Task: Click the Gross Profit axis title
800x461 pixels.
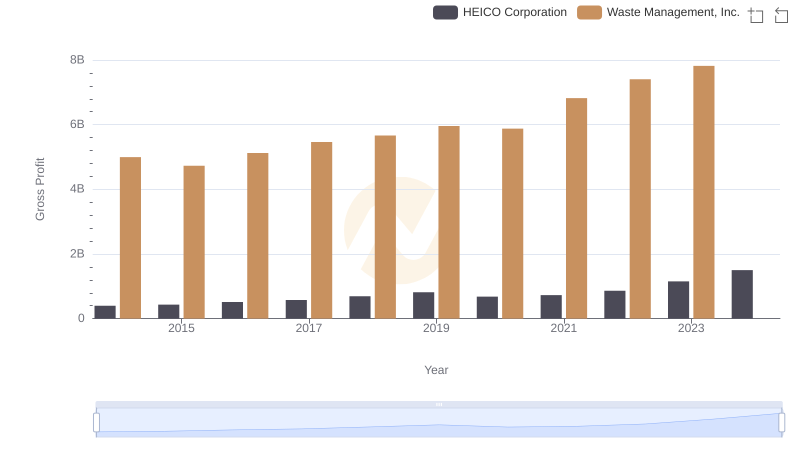Action: 40,189
